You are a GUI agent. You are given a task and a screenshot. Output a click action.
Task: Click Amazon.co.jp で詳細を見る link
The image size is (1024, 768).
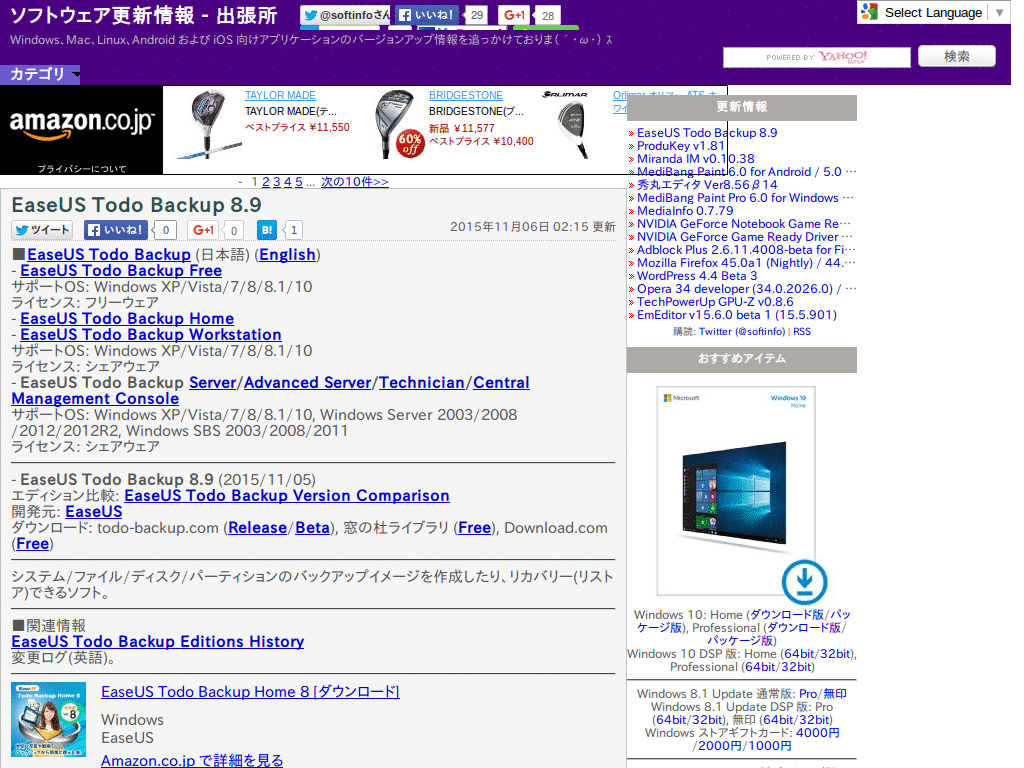(x=192, y=761)
